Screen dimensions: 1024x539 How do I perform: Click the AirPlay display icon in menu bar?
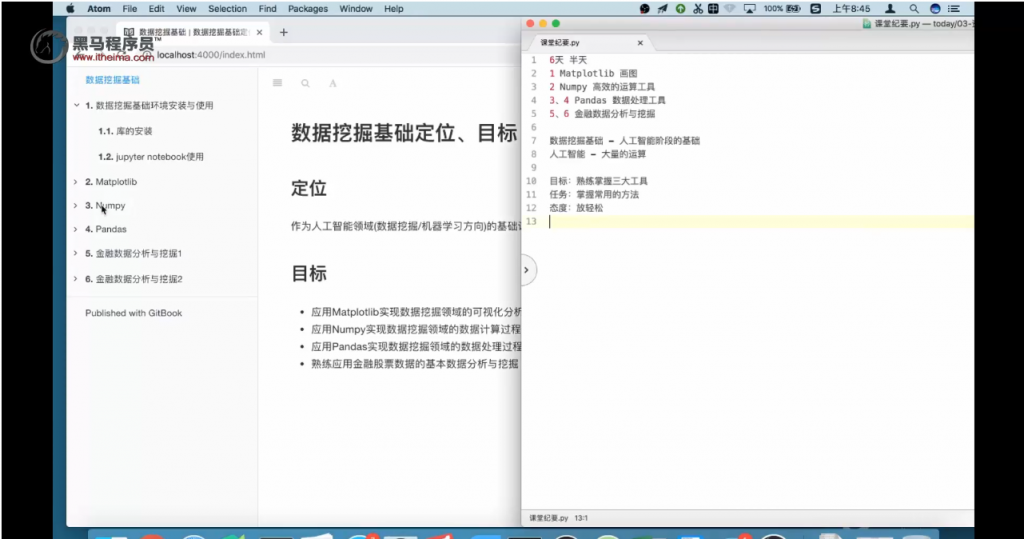[x=749, y=9]
